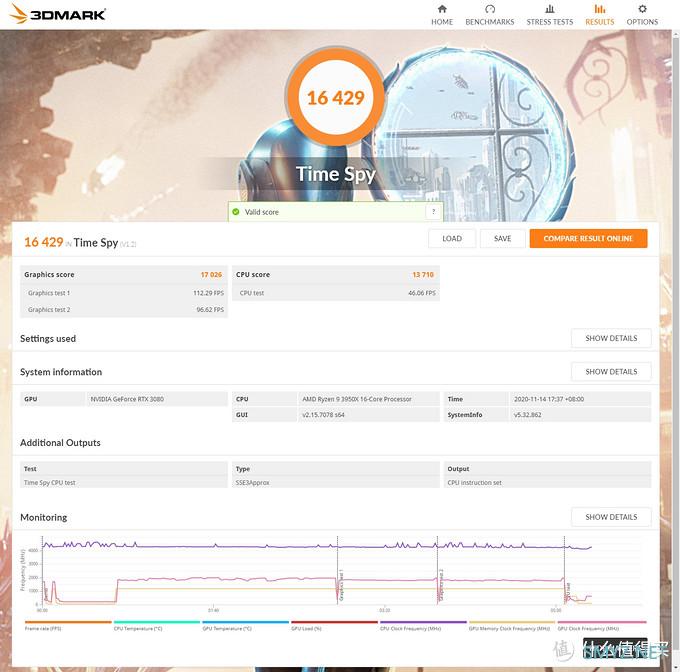The height and width of the screenshot is (672, 680).
Task: Click CPU instruction set output cell
Action: 548,482
